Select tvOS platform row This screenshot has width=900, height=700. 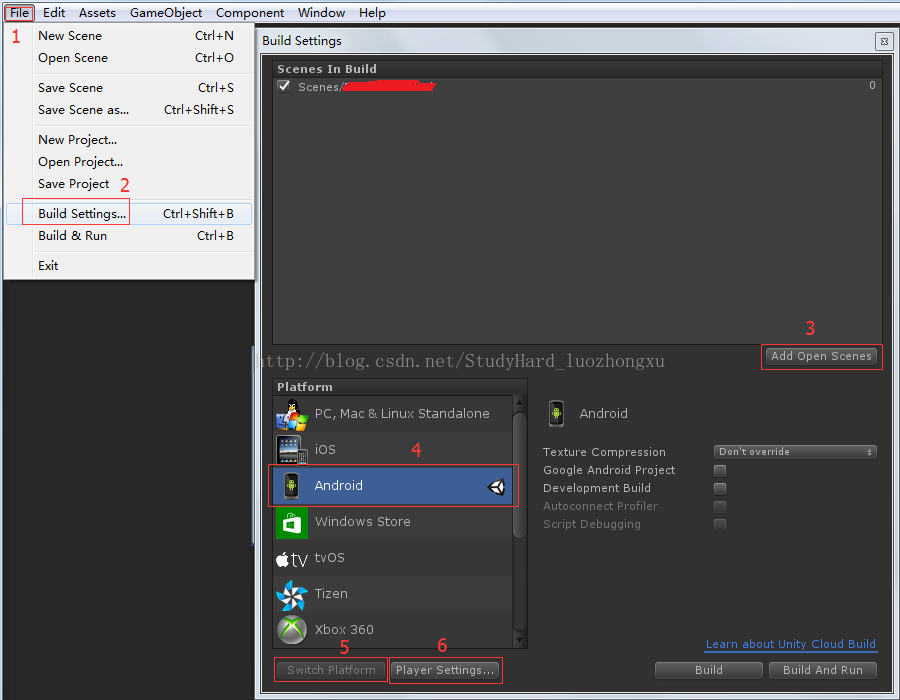click(393, 558)
